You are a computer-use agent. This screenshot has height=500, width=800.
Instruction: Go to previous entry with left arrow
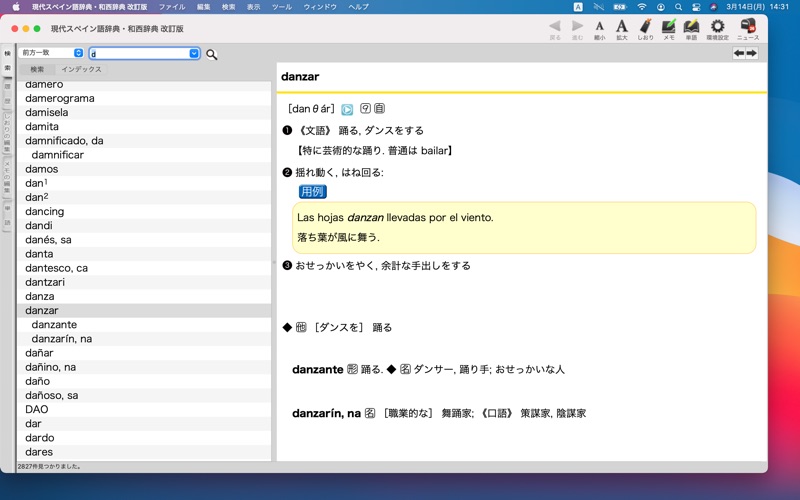(739, 54)
